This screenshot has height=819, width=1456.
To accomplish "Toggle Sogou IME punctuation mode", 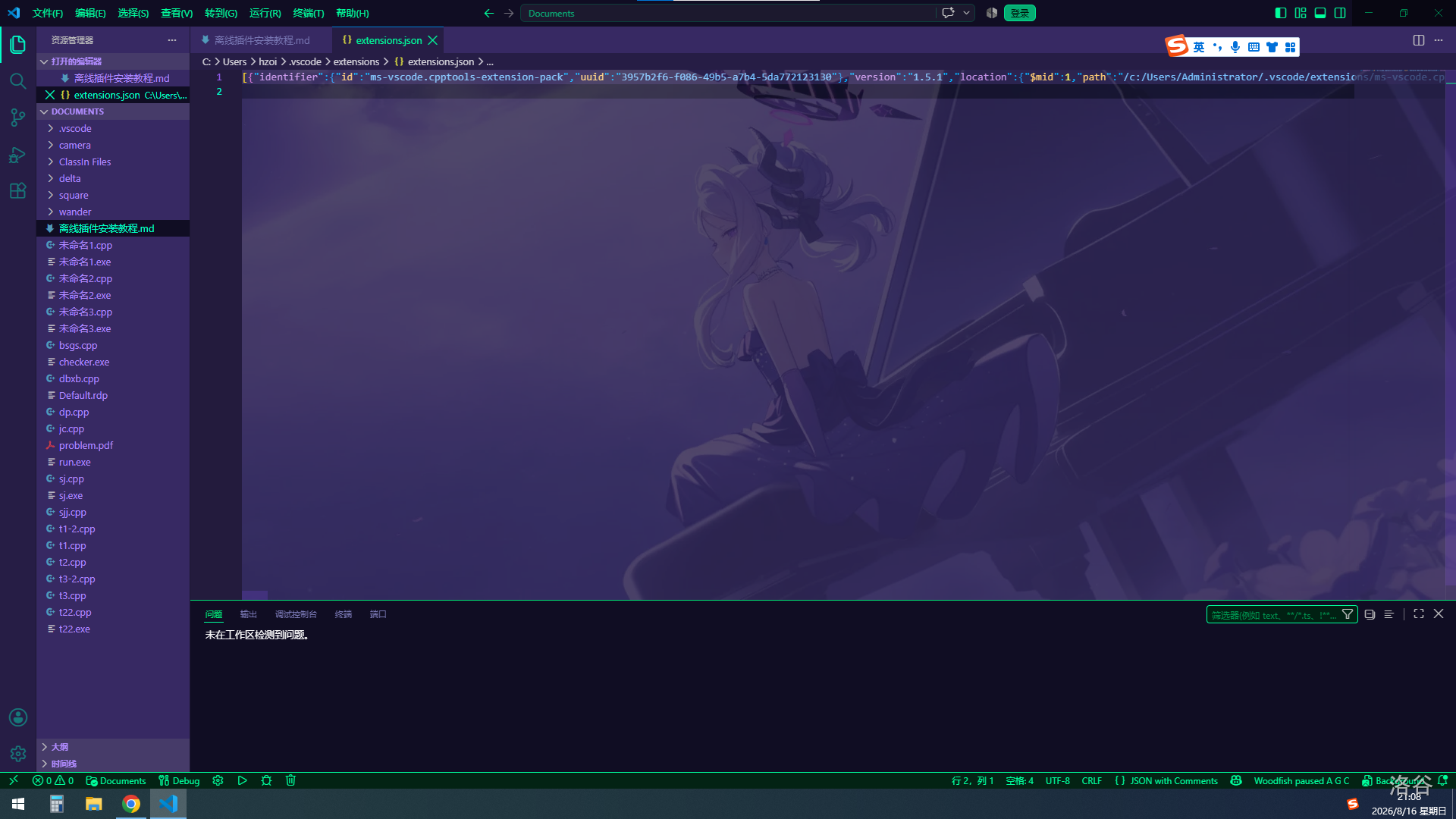I will [x=1217, y=47].
